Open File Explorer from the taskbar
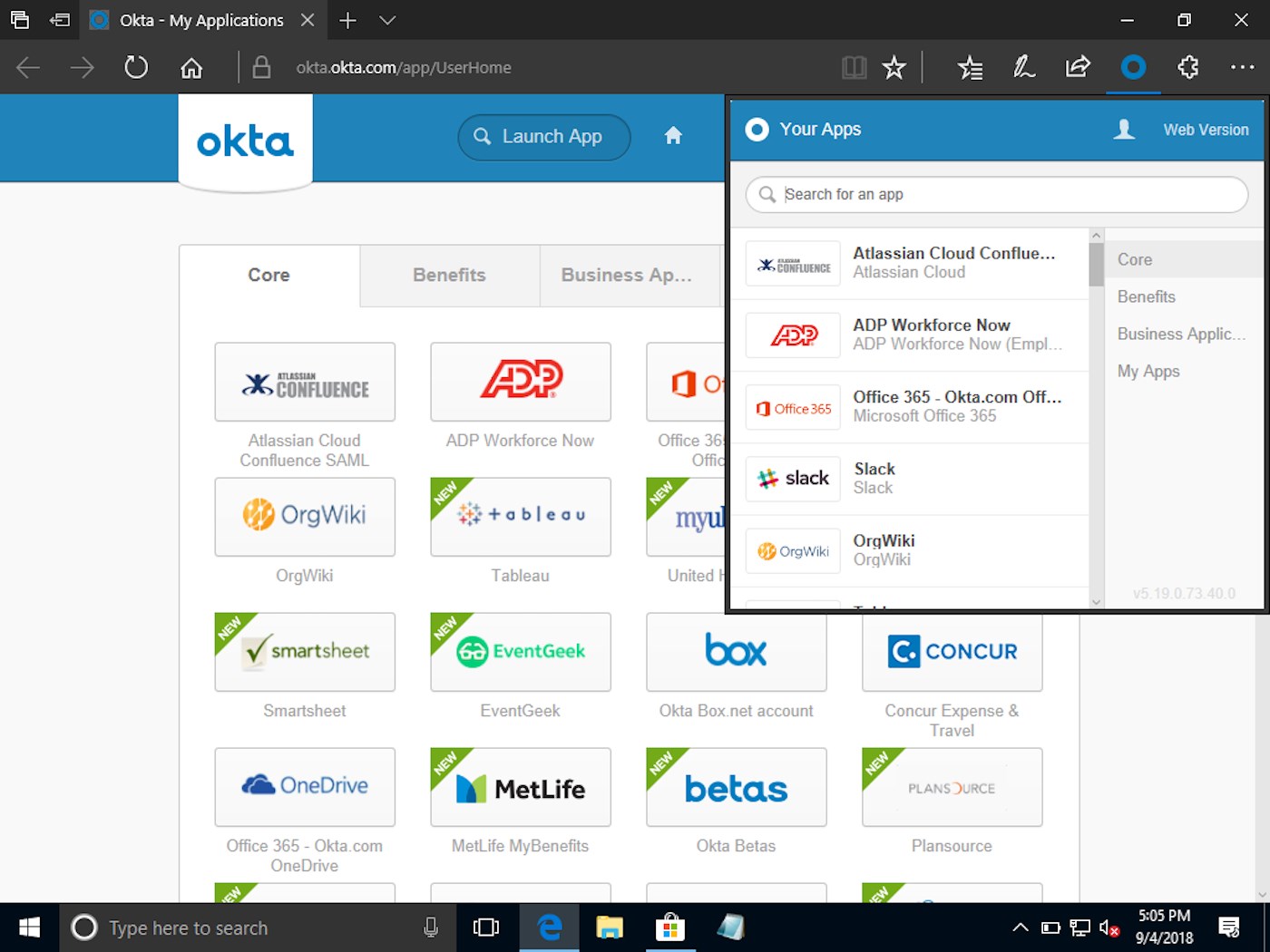Viewport: 1270px width, 952px height. point(610,928)
